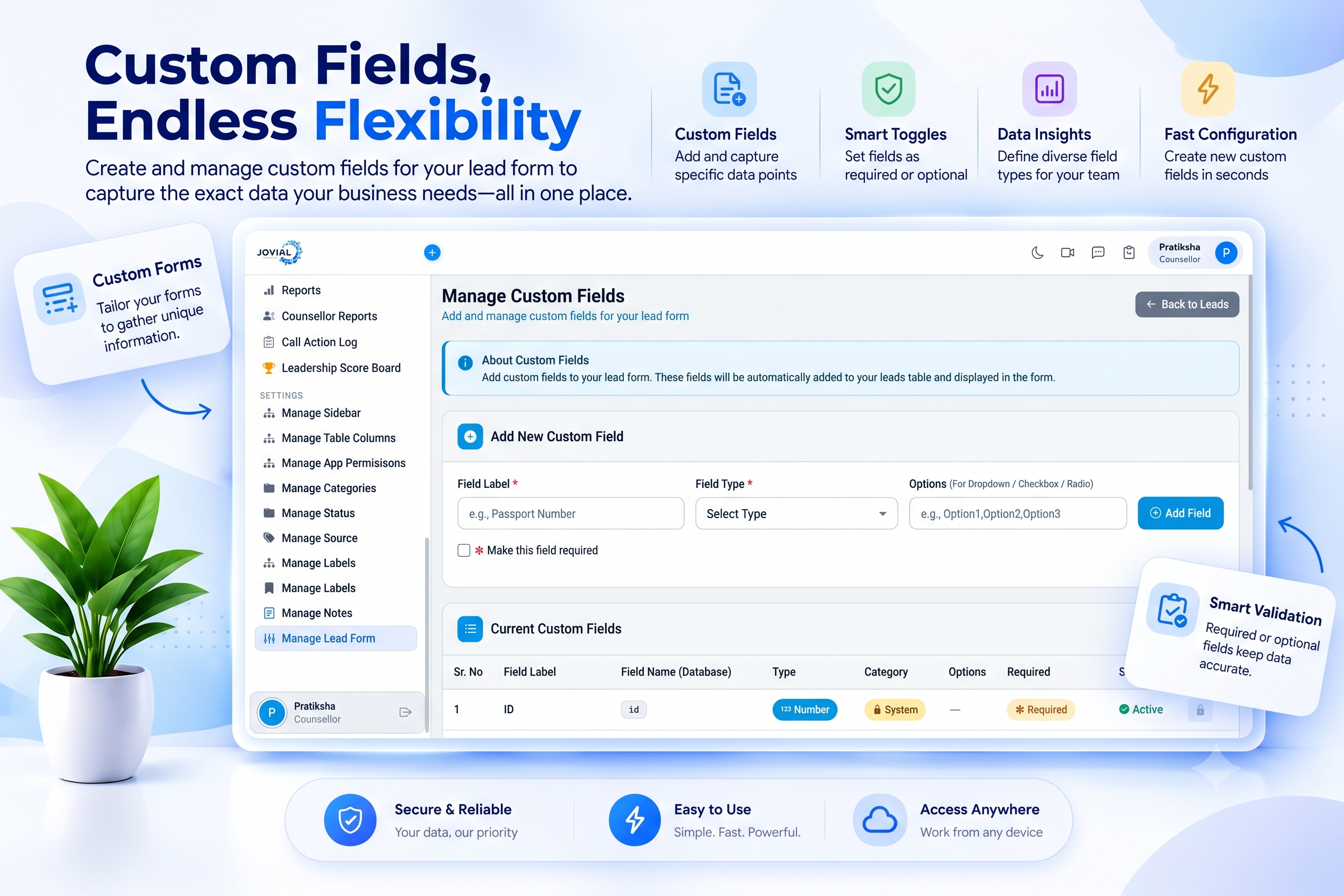Click the sidebar vertical scrollbar
The height and width of the screenshot is (896, 1344).
point(427,635)
